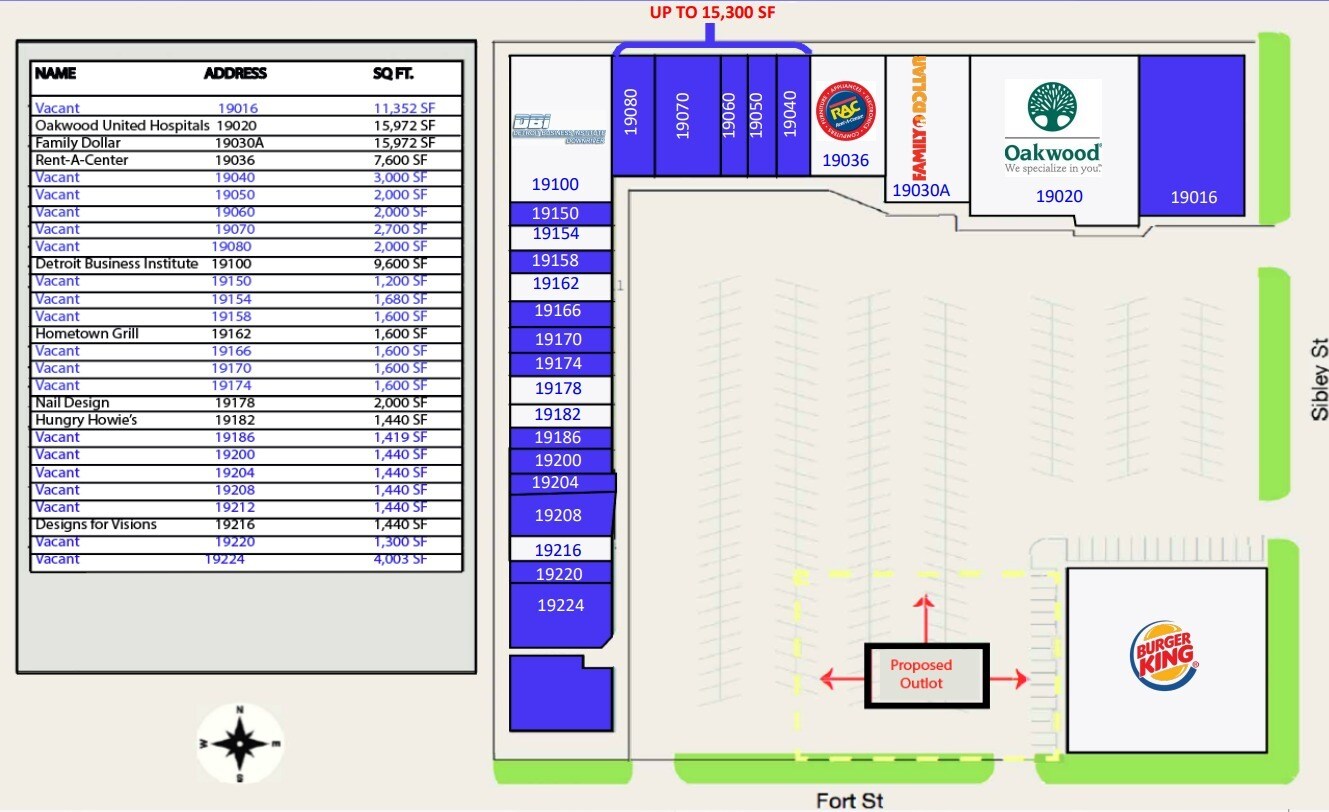
Task: Click the NAME column header
Action: click(55, 73)
